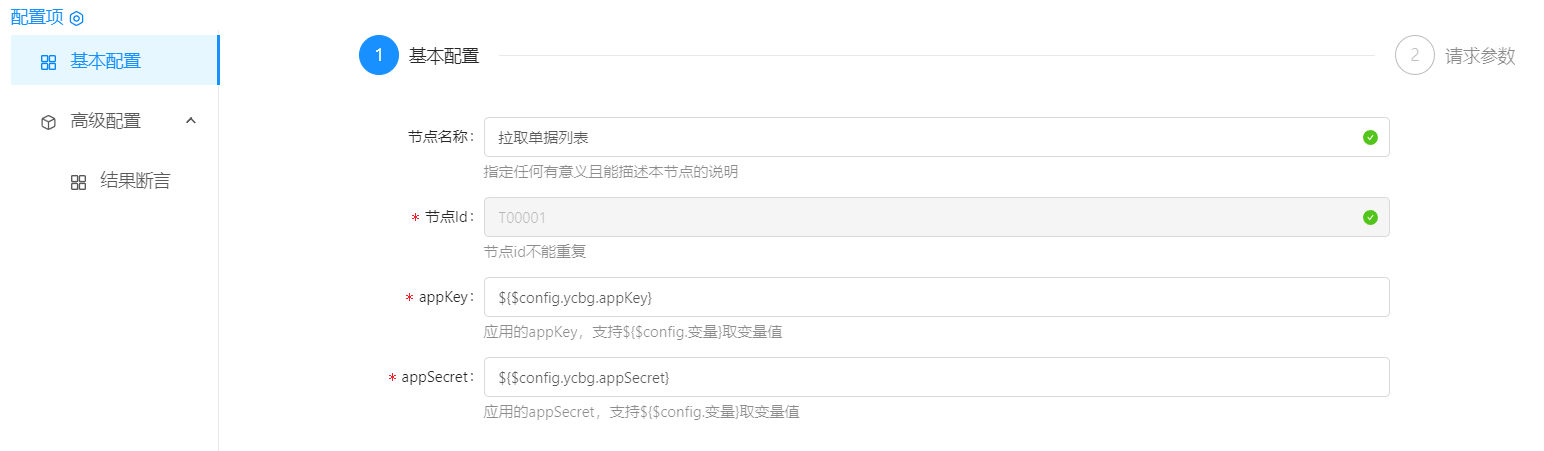Select the 基本配置 sidebar menu label

pos(105,61)
